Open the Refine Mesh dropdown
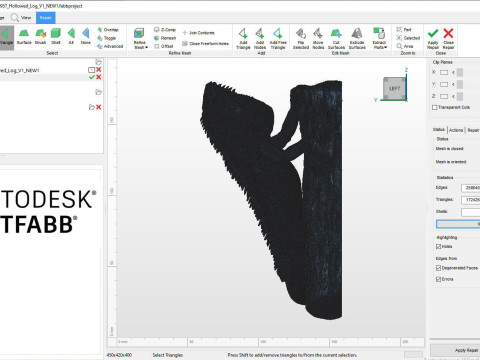 pos(140,39)
